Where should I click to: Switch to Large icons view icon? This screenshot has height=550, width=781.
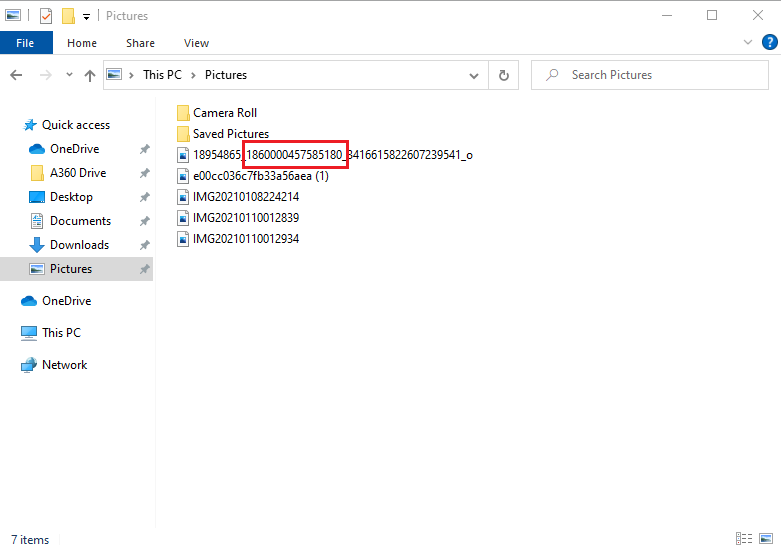click(x=766, y=539)
